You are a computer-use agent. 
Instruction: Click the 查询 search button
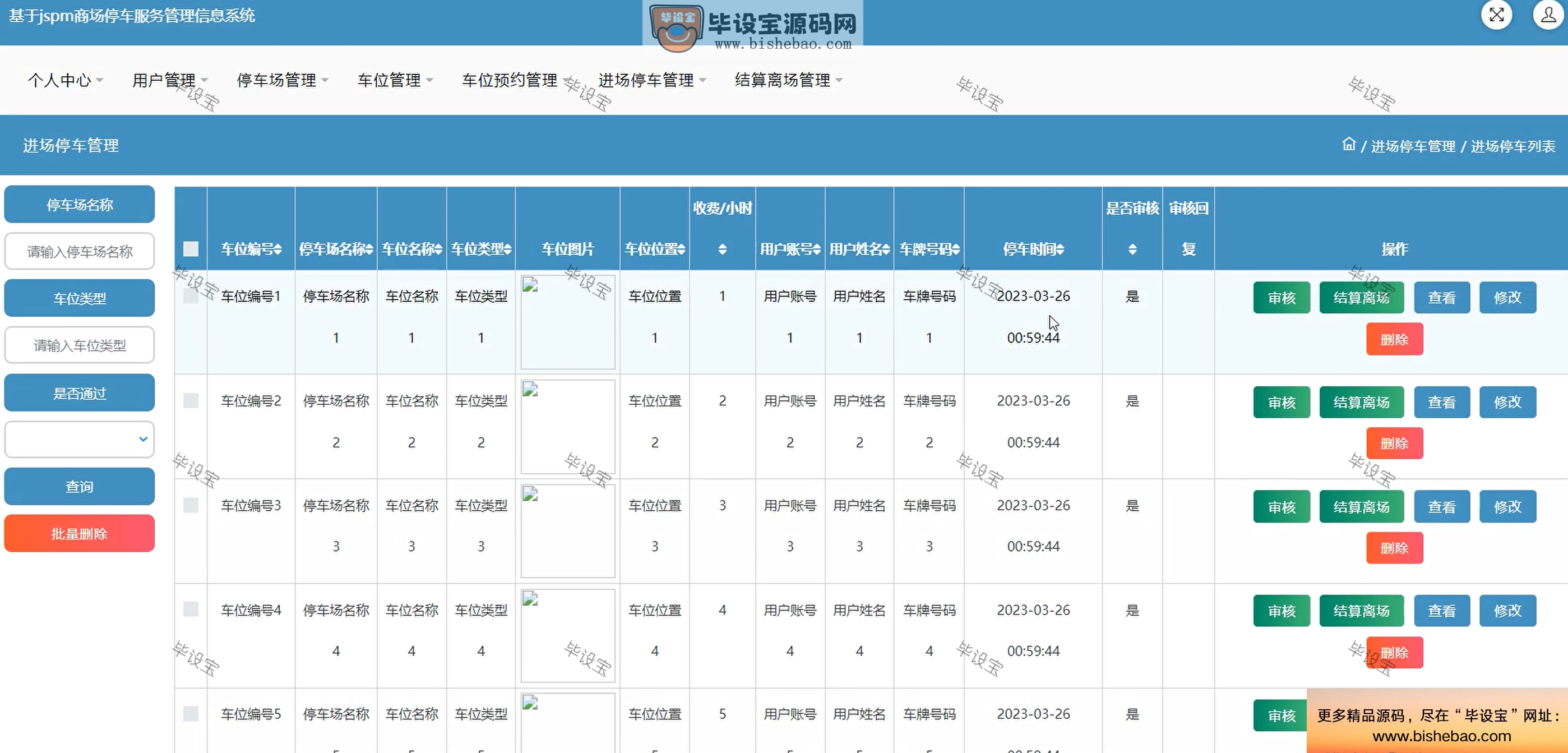pos(79,486)
